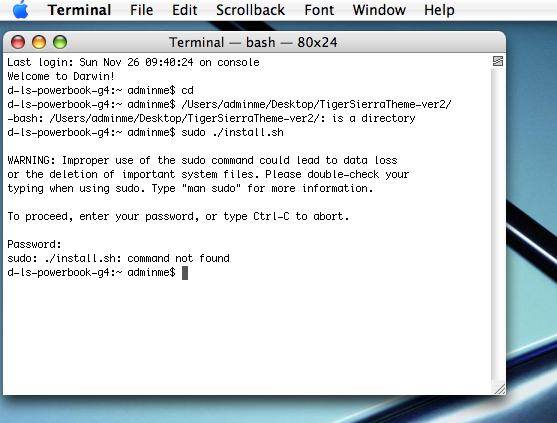Click the 'sudo ./install.sh' command text

232,132
